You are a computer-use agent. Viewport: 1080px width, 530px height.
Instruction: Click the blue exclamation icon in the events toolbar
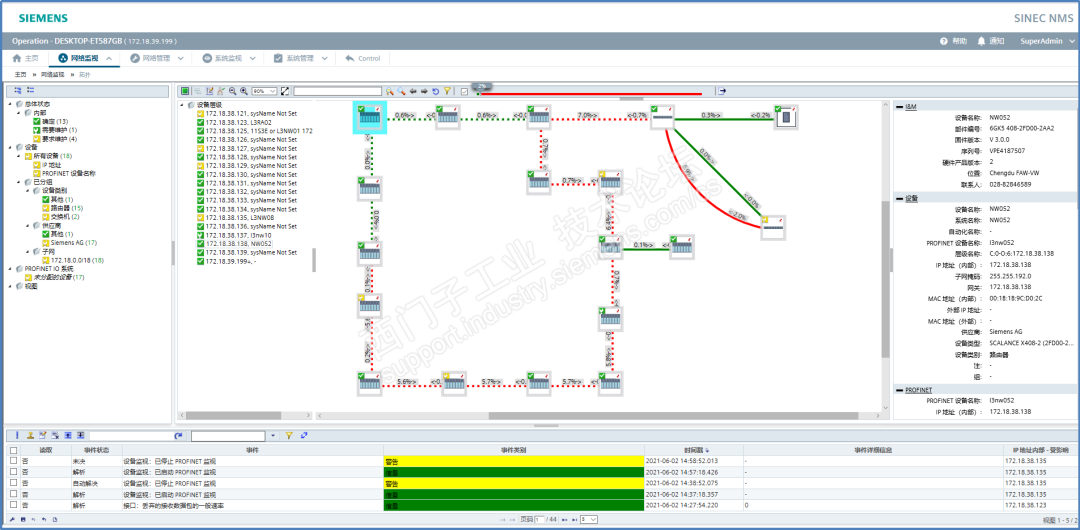17,436
